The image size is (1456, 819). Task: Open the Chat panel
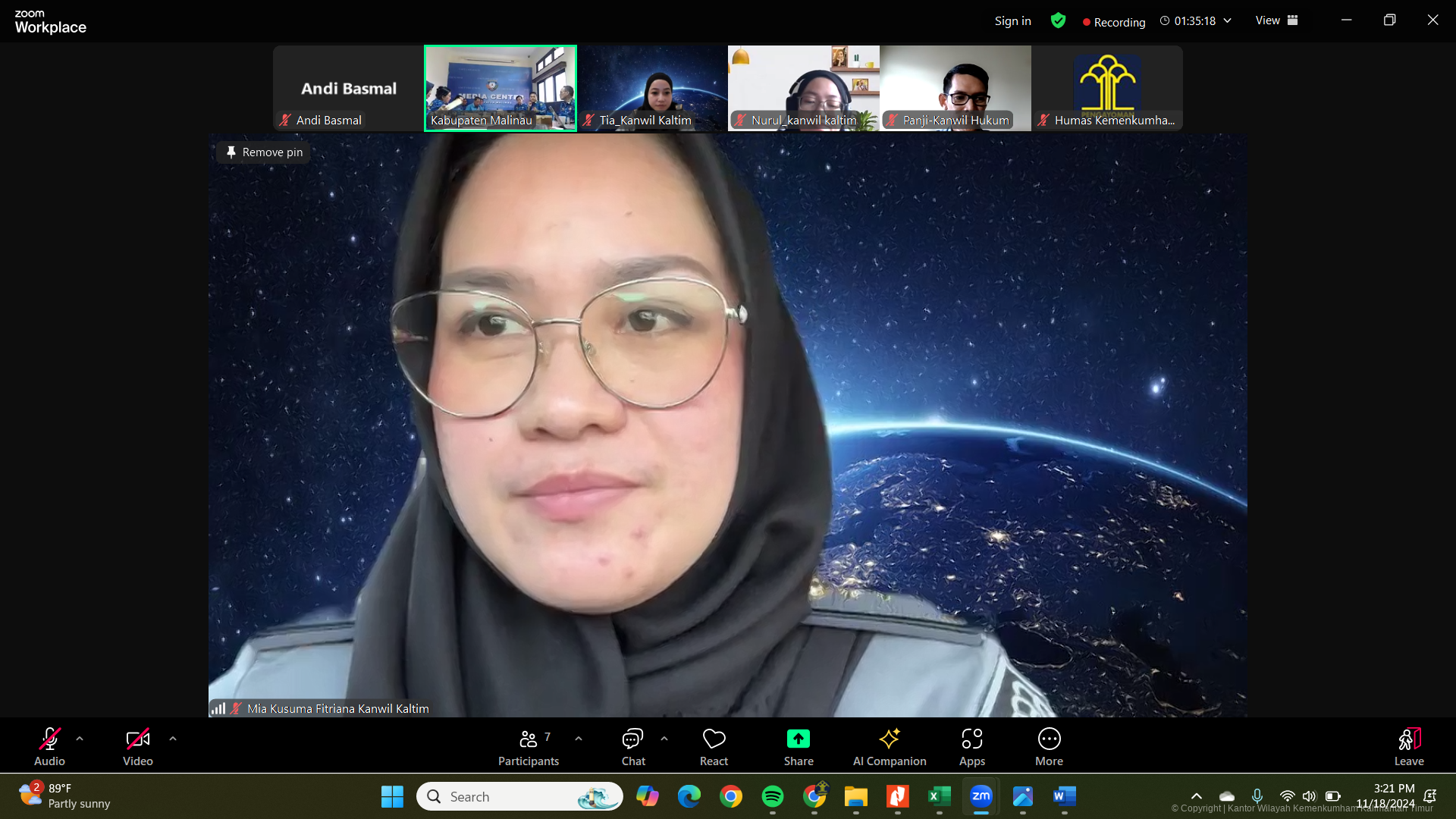[633, 746]
